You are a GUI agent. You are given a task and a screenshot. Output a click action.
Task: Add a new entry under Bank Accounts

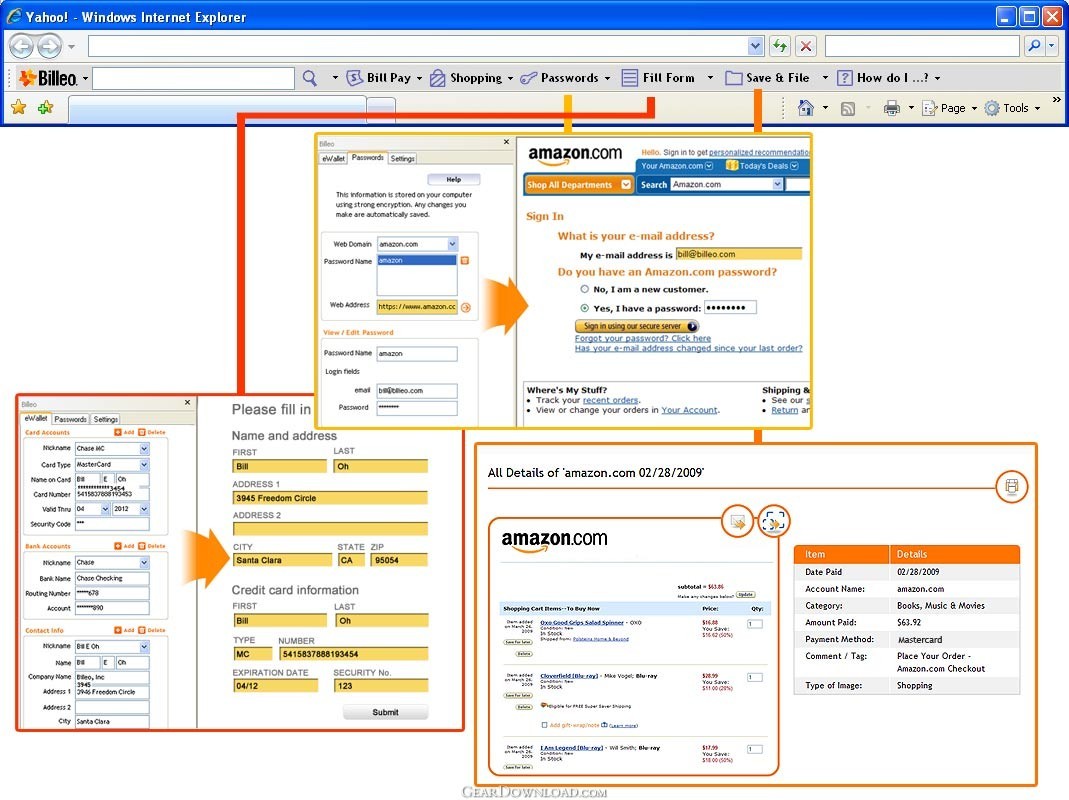click(x=124, y=546)
